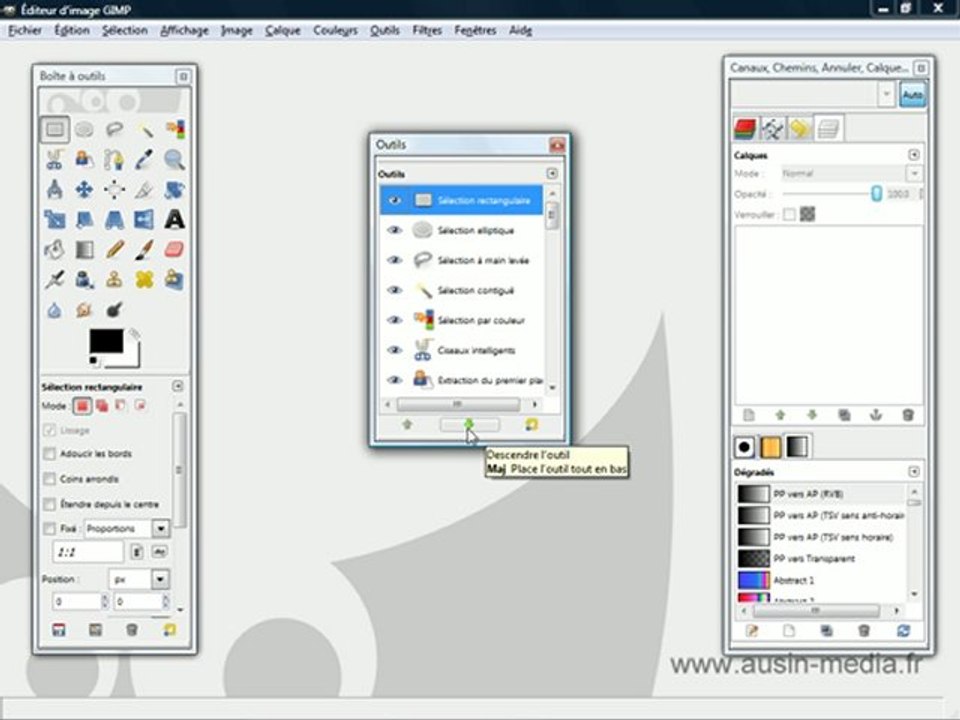Viewport: 960px width, 720px height.
Task: Enable the Coins arrondis checkbox
Action: 50,479
